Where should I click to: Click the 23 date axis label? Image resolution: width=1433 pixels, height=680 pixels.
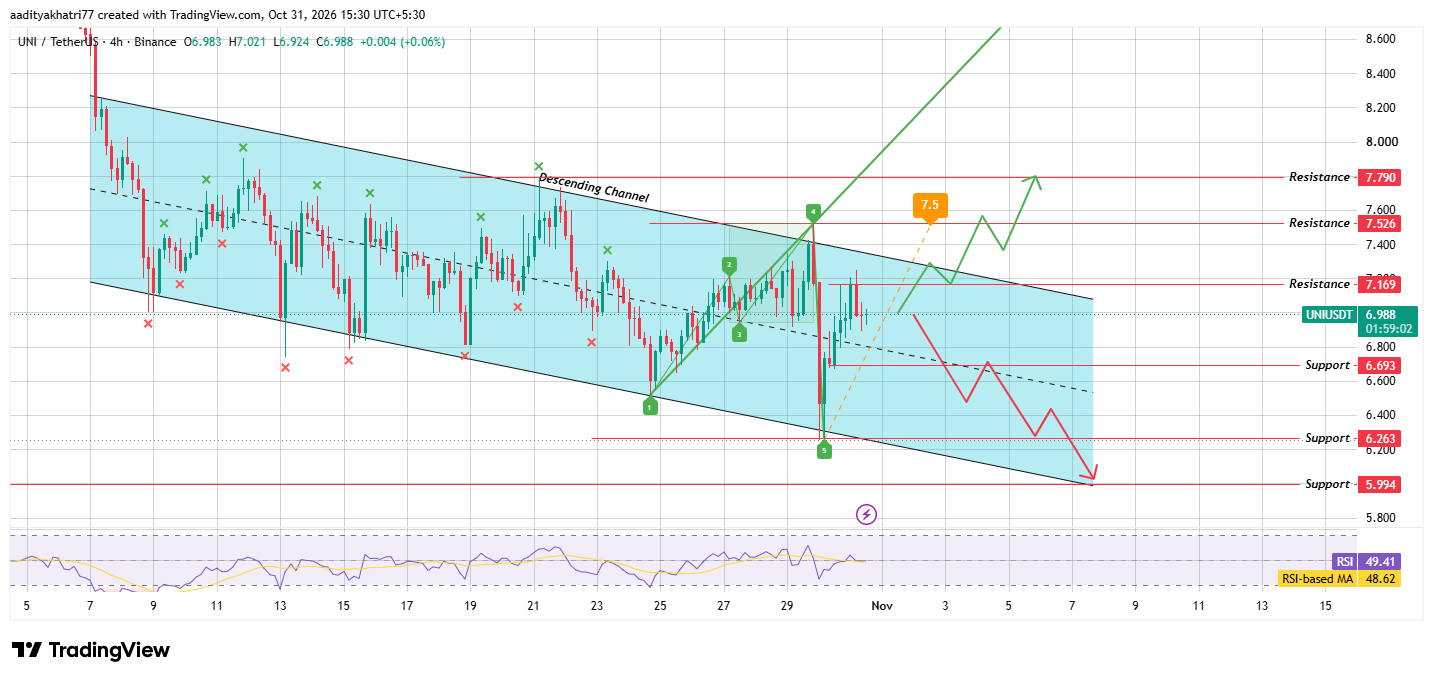coord(597,606)
